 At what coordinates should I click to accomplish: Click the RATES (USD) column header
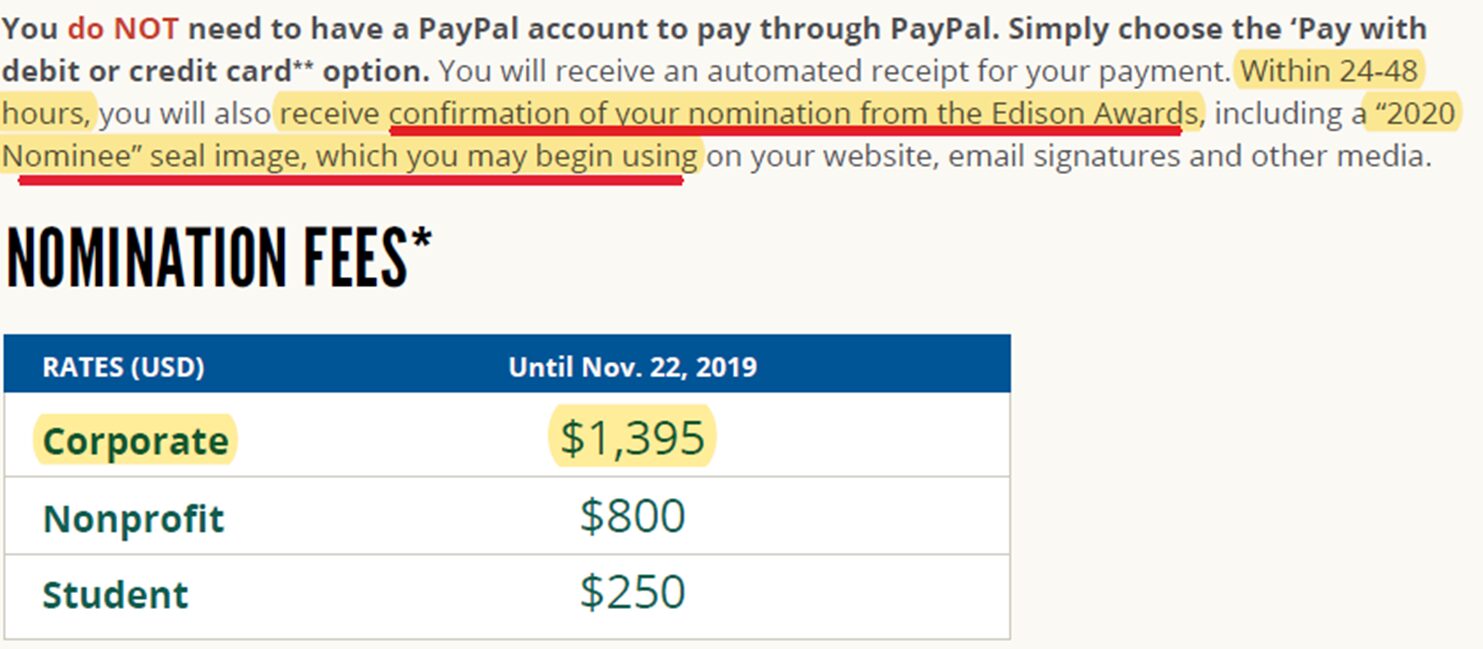pos(123,367)
